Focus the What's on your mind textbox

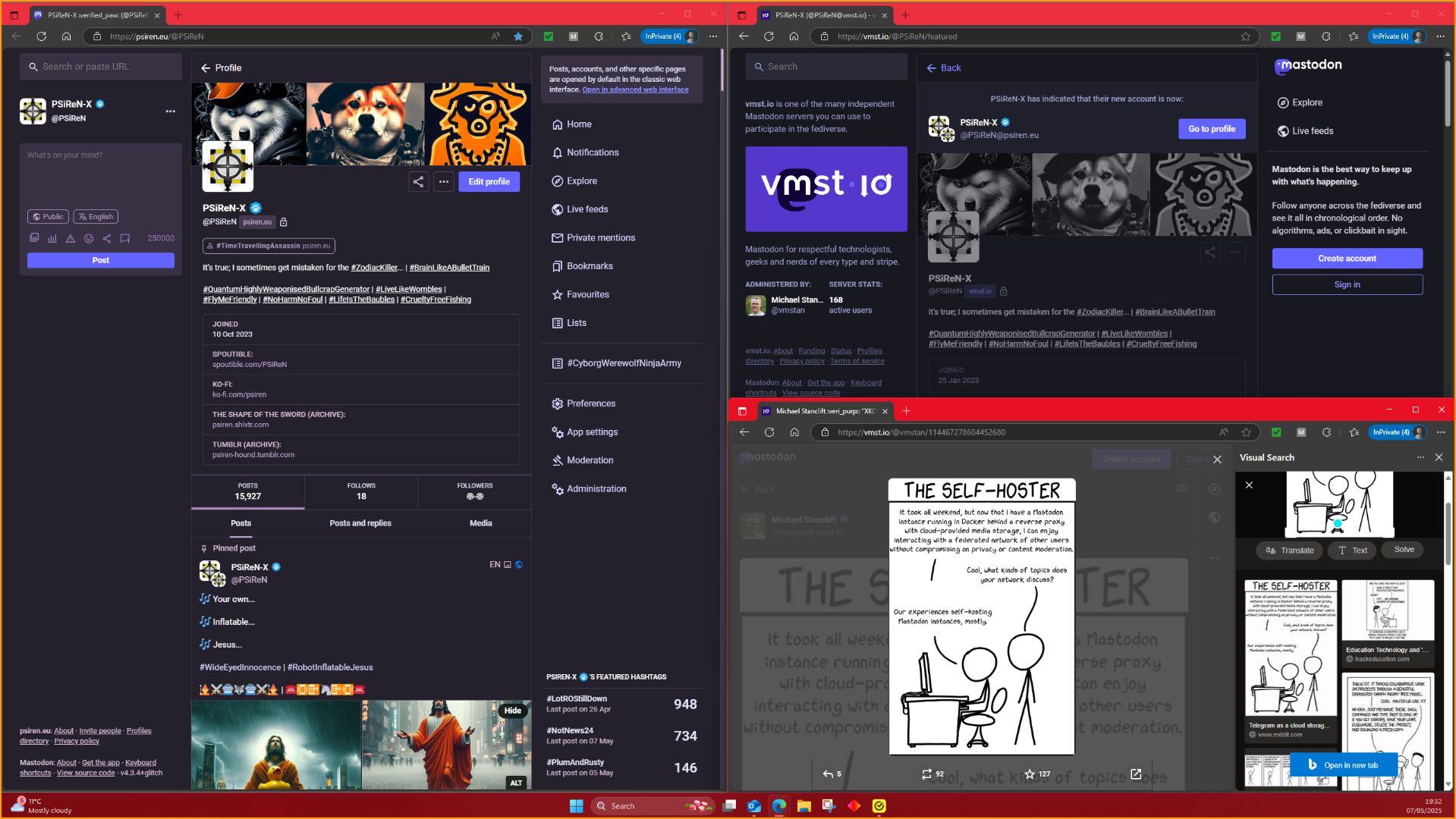coord(101,176)
